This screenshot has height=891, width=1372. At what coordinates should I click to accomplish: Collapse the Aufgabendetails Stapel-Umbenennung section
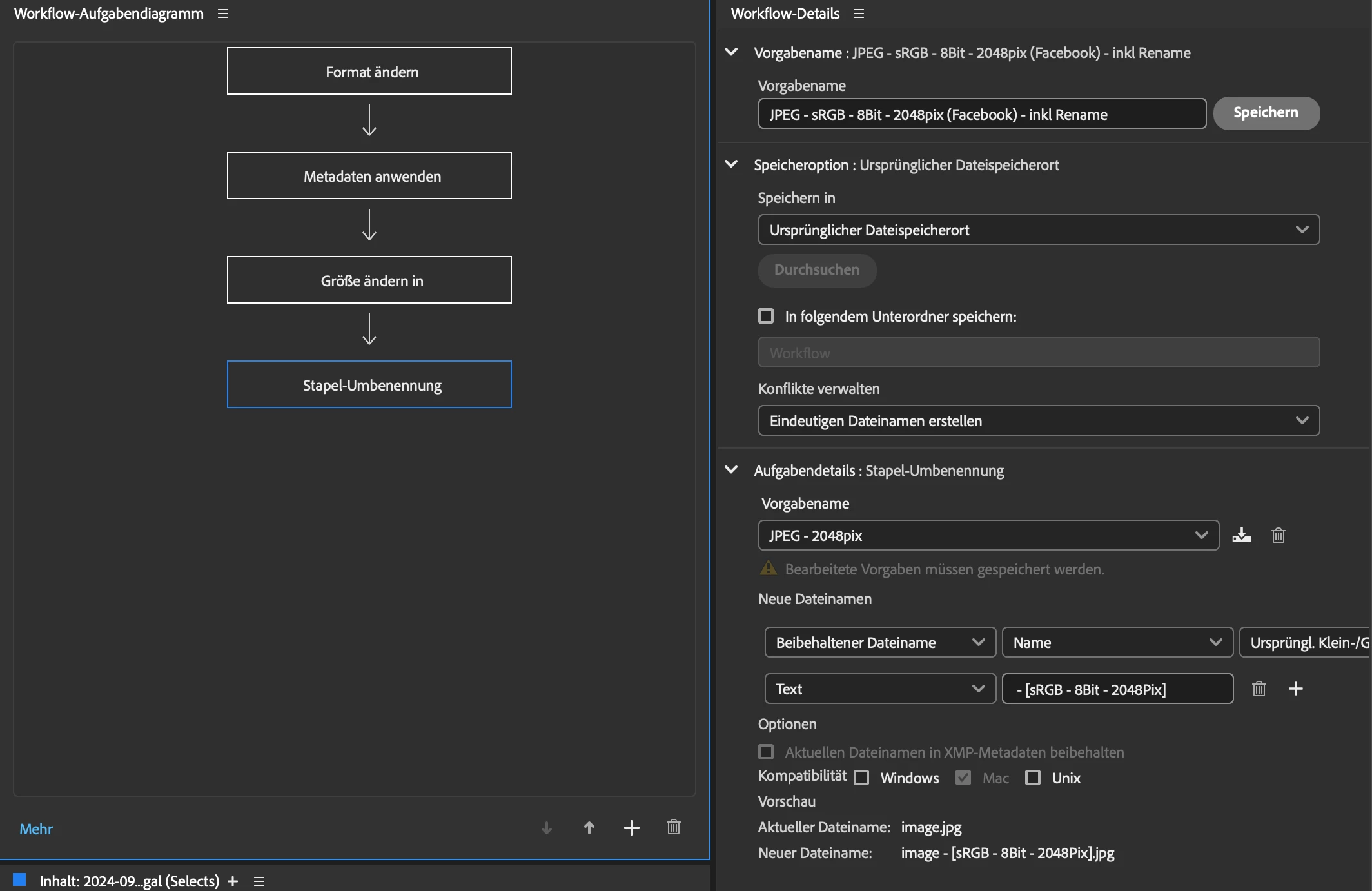click(731, 470)
